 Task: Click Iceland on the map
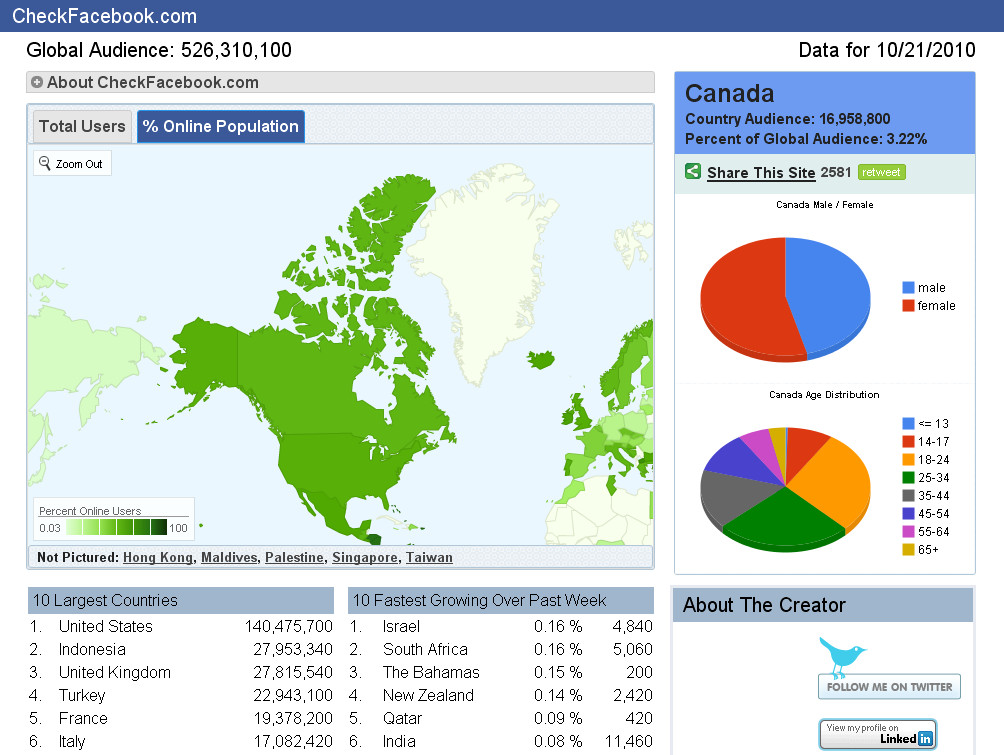(x=541, y=359)
